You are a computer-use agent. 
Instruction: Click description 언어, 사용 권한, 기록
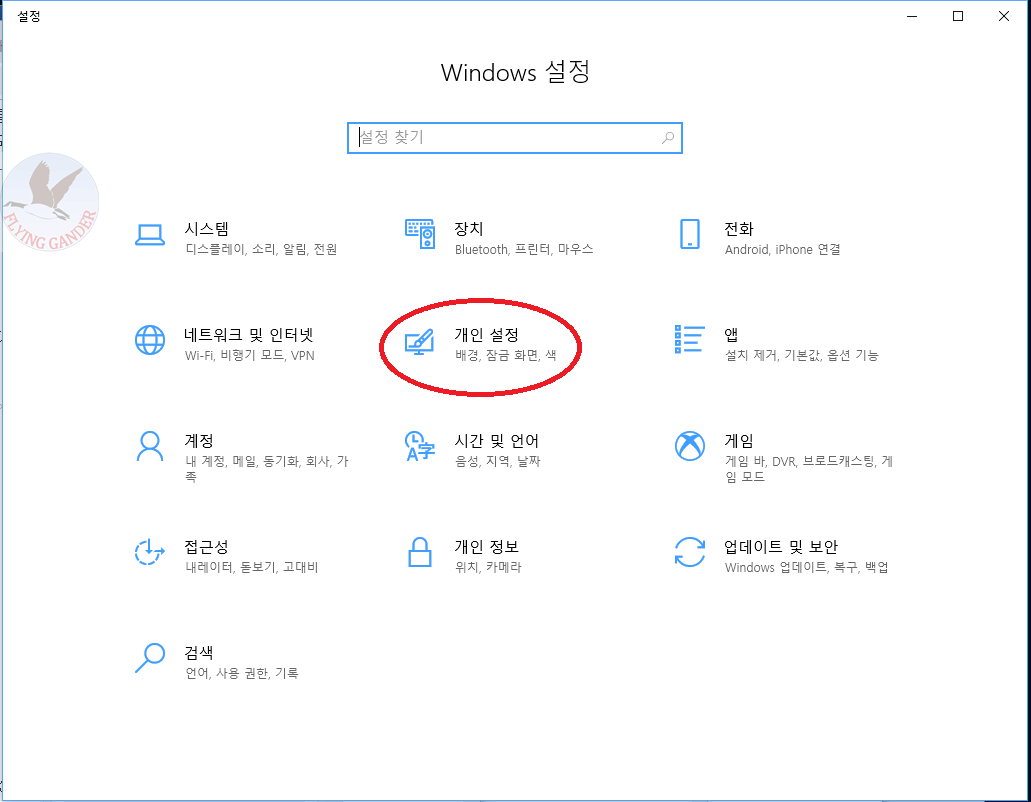(x=242, y=672)
